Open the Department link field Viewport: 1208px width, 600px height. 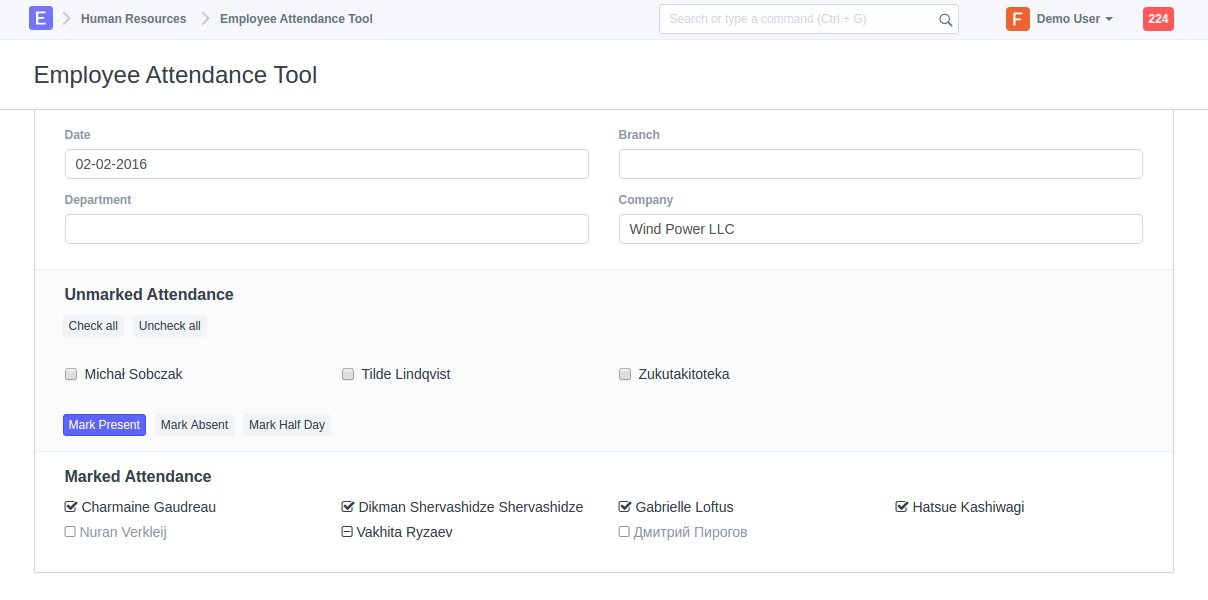326,229
